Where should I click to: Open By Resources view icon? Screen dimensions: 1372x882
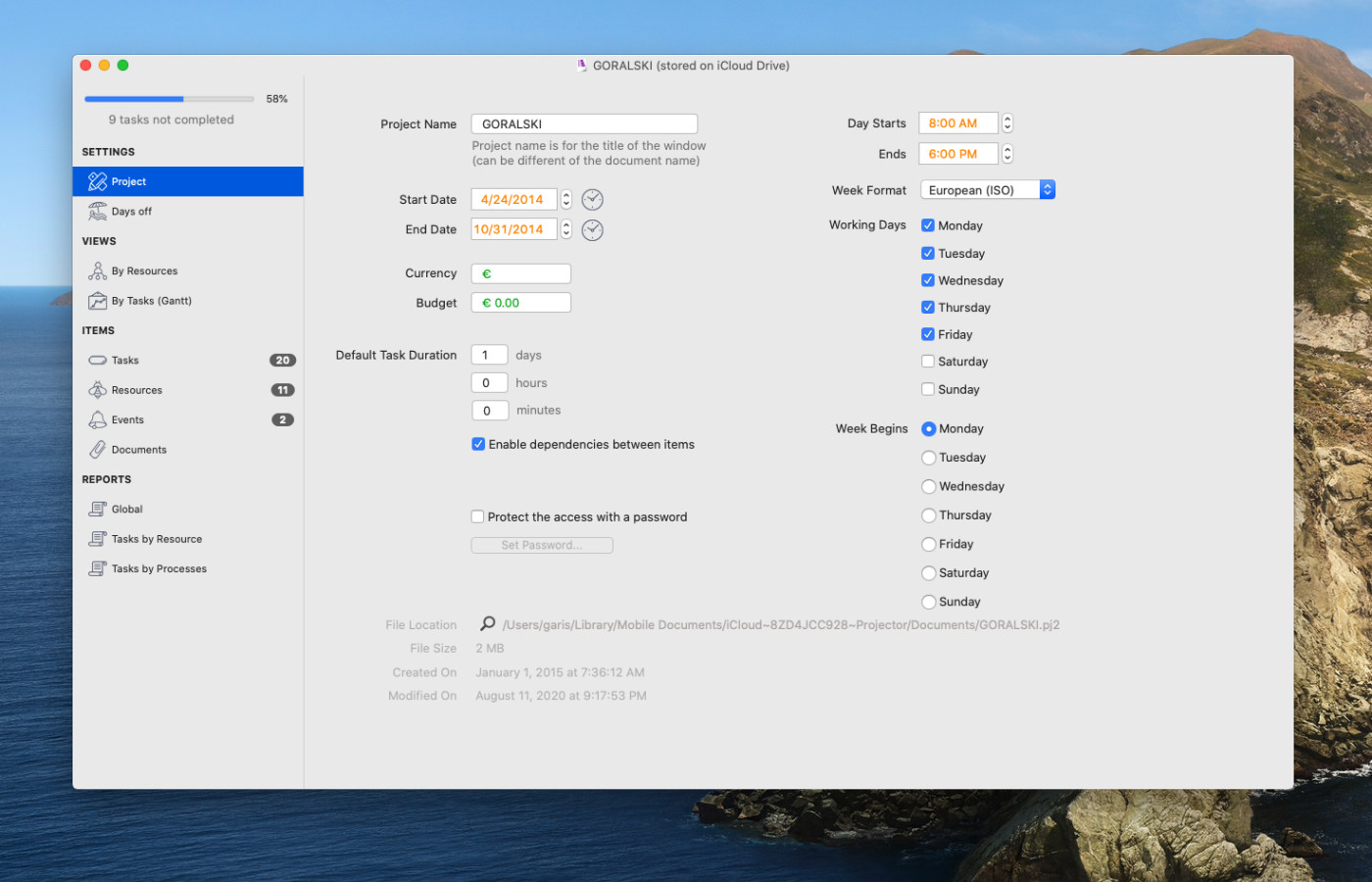[x=98, y=271]
